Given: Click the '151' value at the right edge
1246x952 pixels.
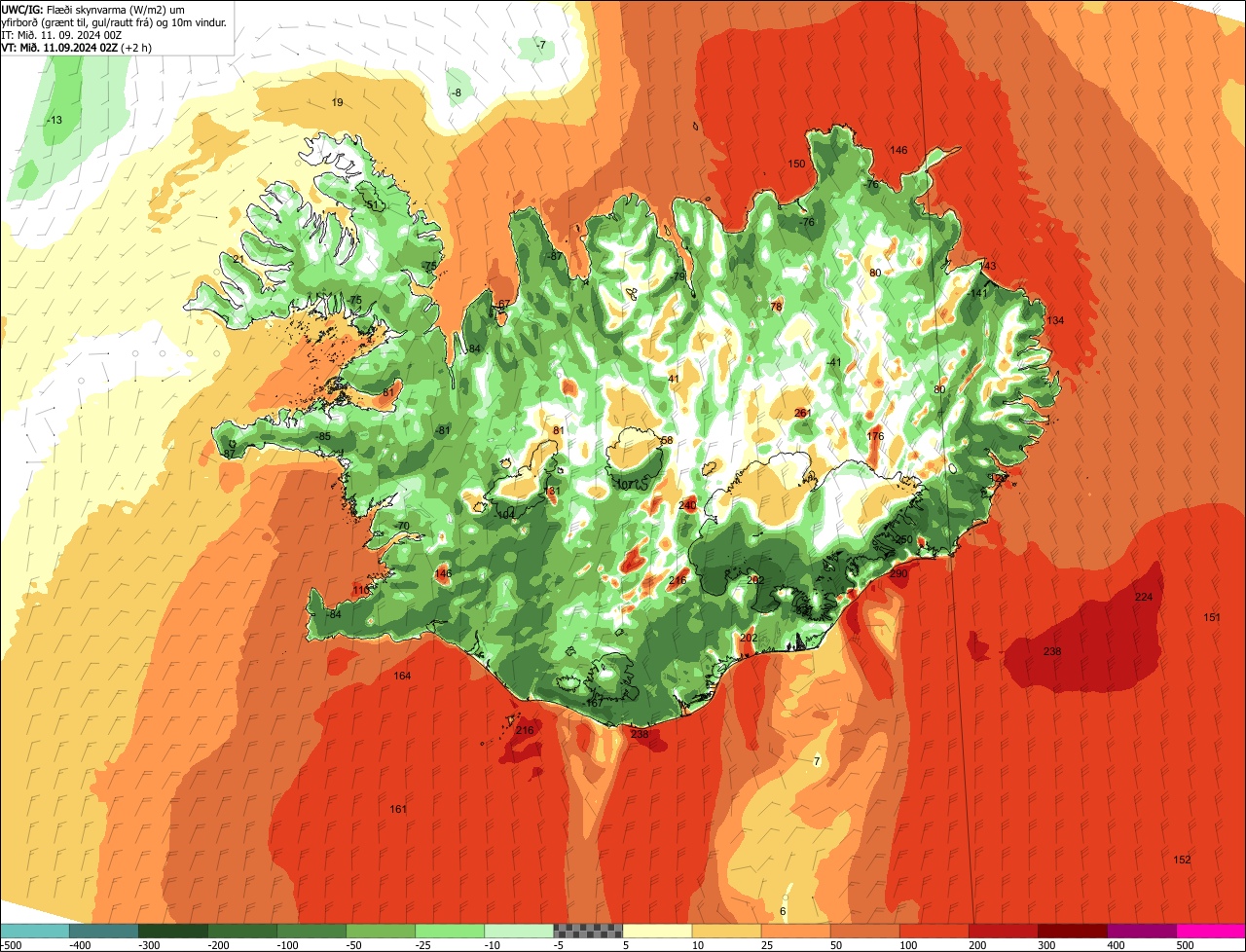Looking at the screenshot, I should (x=1212, y=617).
